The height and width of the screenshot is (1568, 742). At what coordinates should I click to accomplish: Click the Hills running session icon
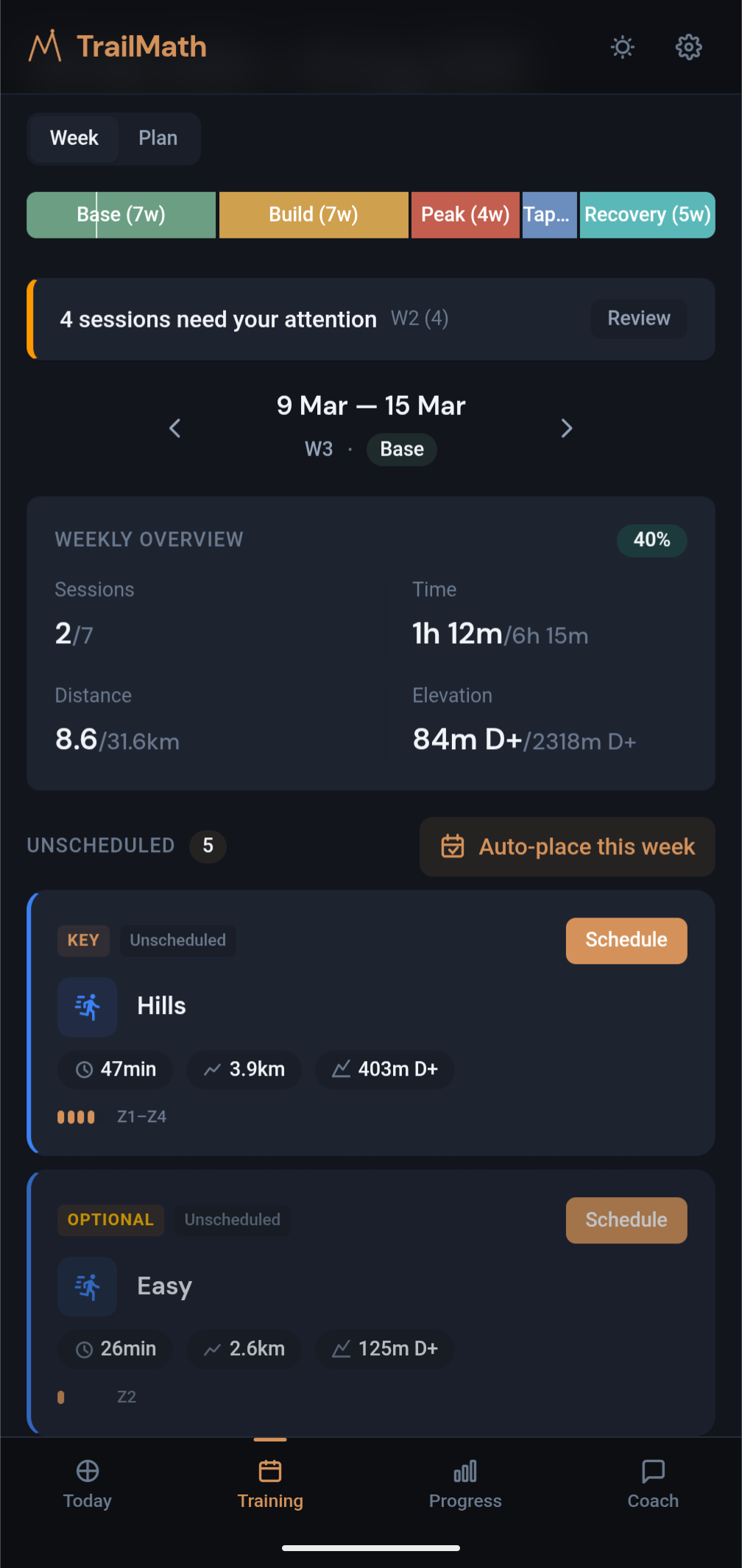88,1007
